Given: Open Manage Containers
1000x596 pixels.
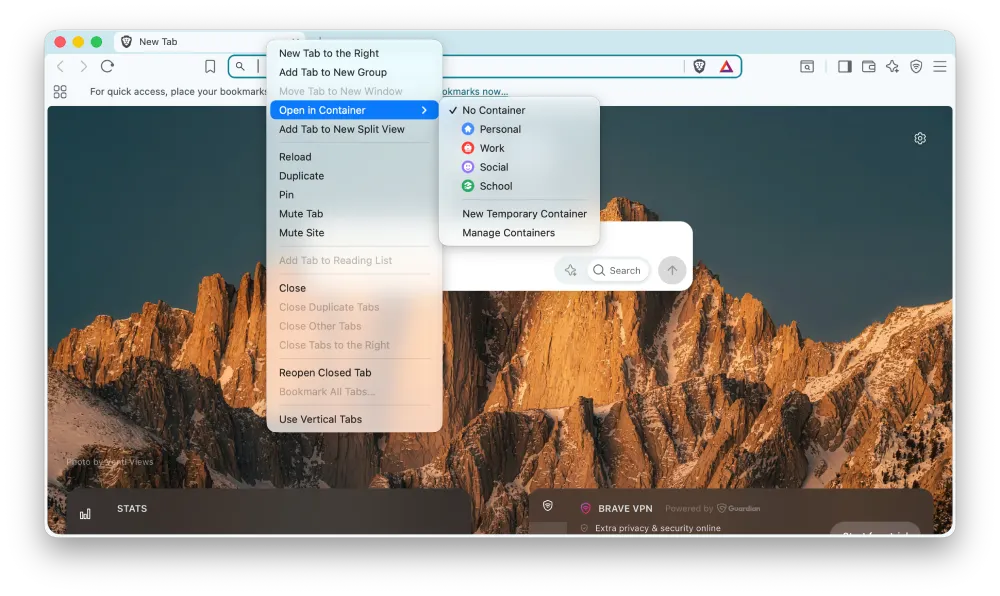Looking at the screenshot, I should 519,233.
